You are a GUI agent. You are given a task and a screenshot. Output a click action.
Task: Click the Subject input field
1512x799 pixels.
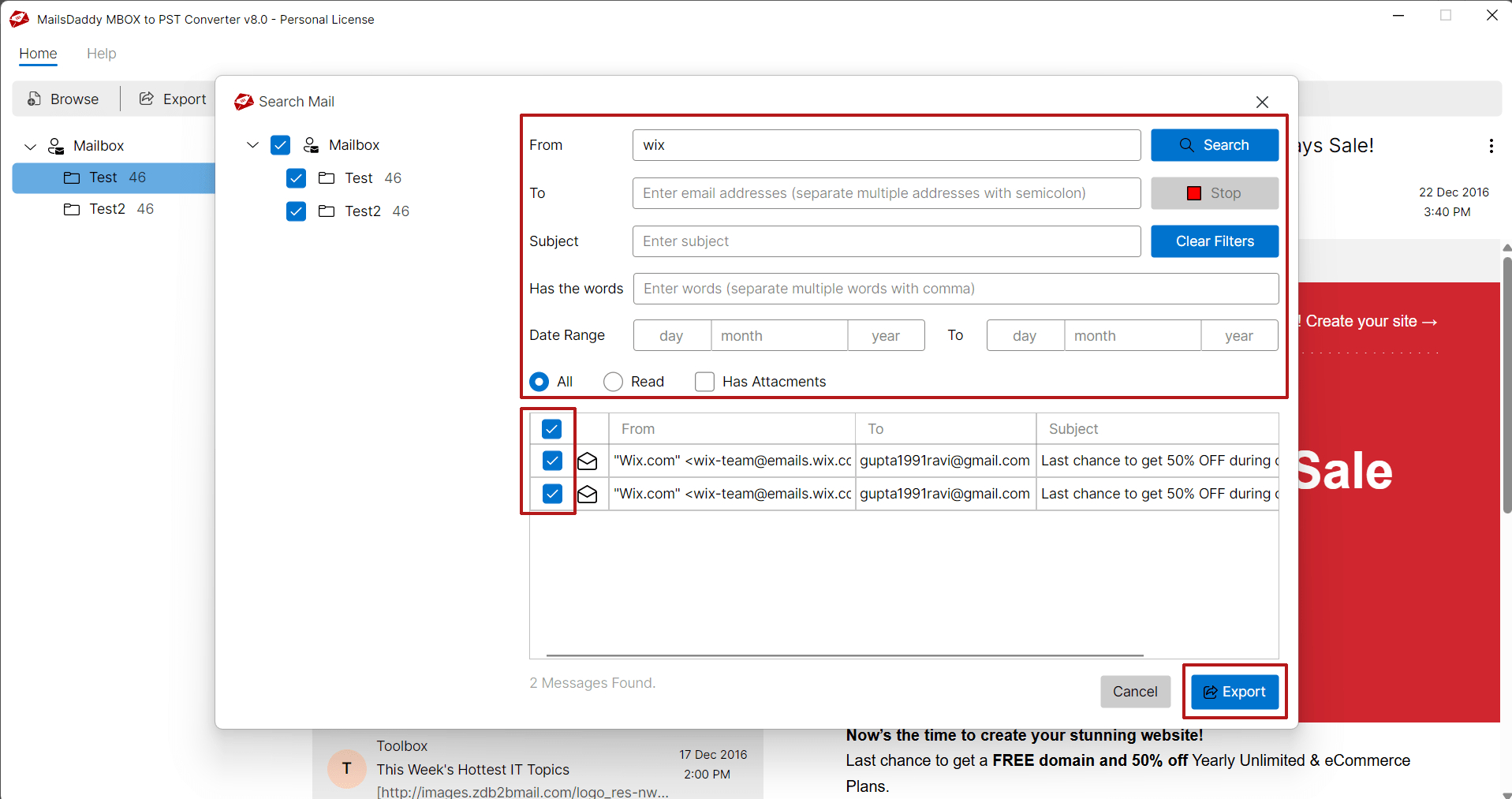(x=887, y=241)
